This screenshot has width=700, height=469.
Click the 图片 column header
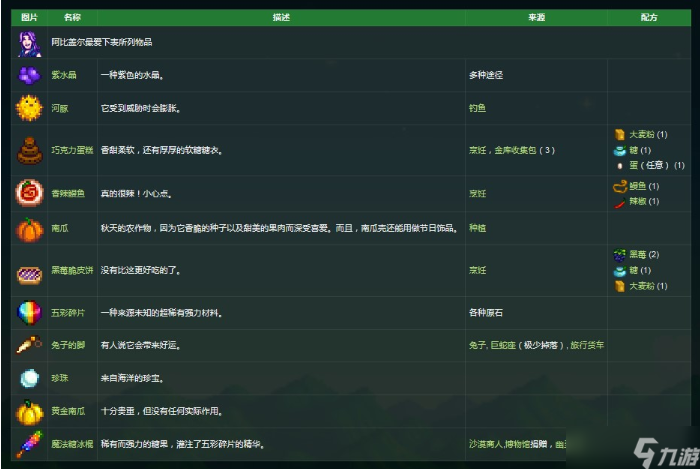click(x=29, y=17)
